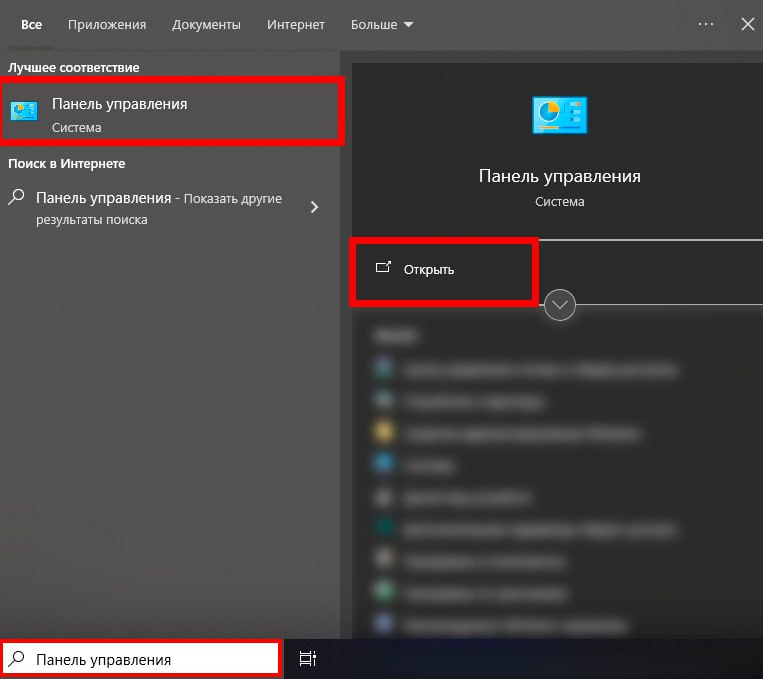The width and height of the screenshot is (763, 679).
Task: Switch to the Приложения tab
Action: coord(107,24)
